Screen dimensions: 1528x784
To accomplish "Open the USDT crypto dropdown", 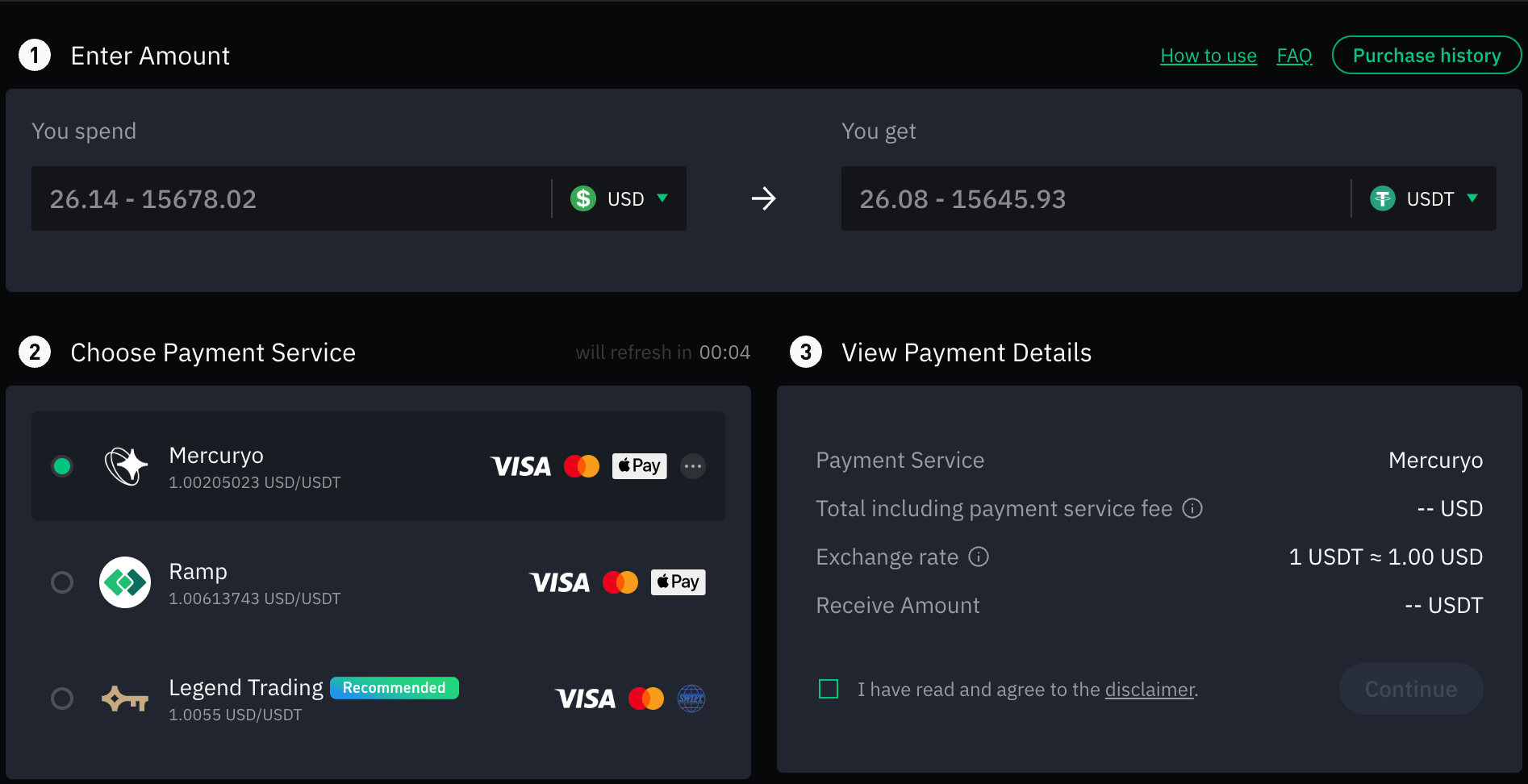I will click(1424, 198).
